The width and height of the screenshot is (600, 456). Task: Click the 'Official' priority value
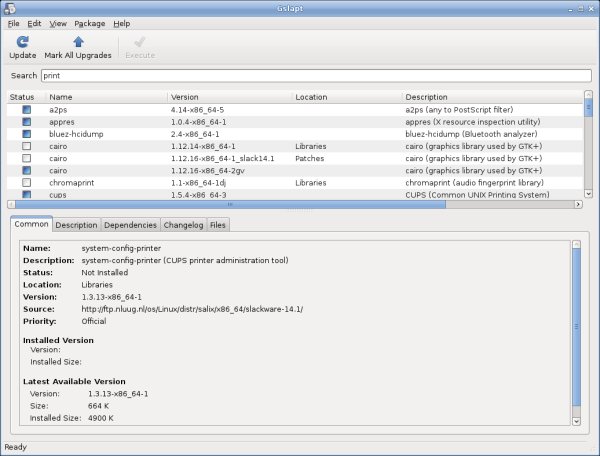click(x=94, y=321)
